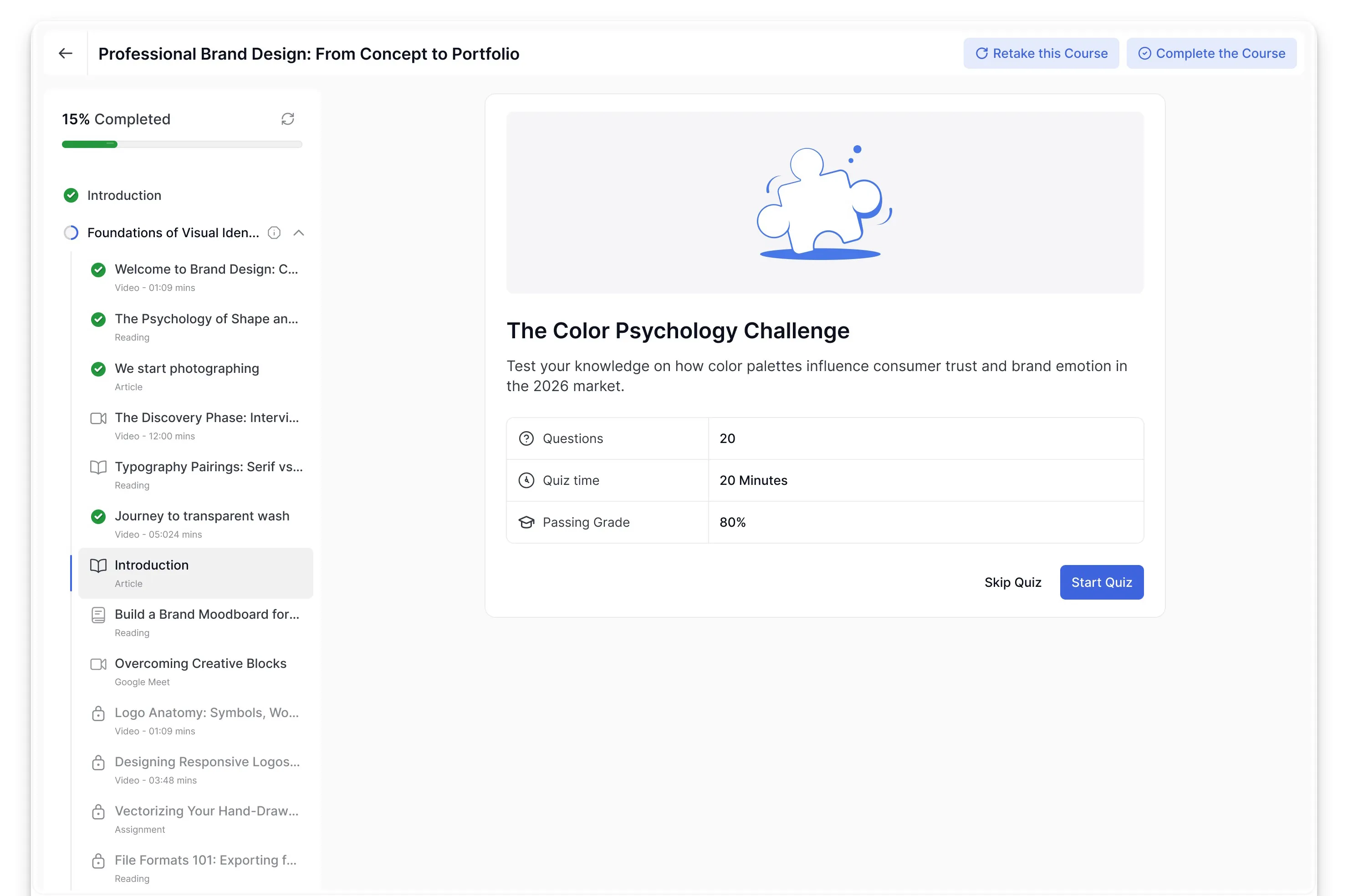1348x896 pixels.
Task: Open Build a Brand Moodboard reading
Action: (x=195, y=622)
